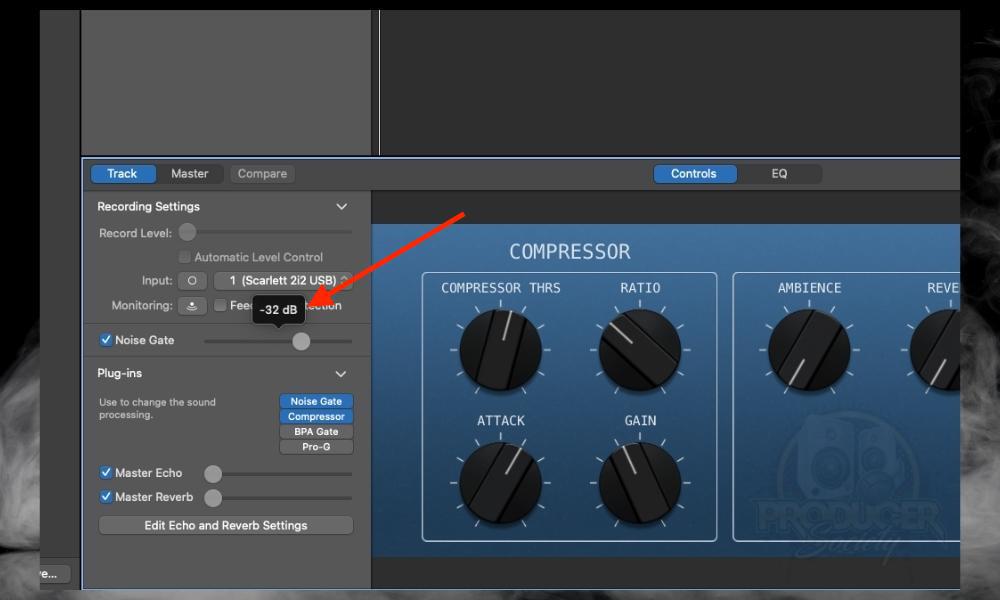Enable Automatic Level Control checkbox
The height and width of the screenshot is (600, 1000).
[x=184, y=257]
